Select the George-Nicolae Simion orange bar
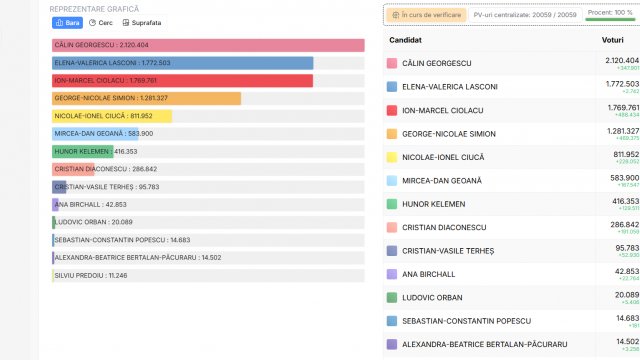Viewport: 640px width, 360px height. point(146,98)
